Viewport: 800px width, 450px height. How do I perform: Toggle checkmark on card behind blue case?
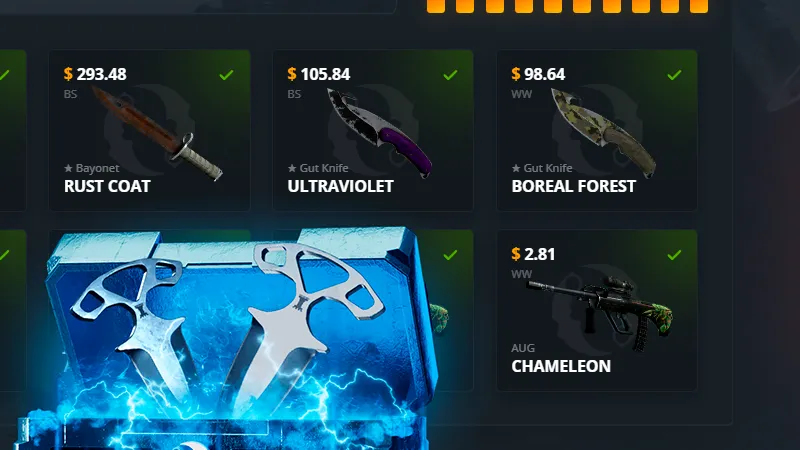coord(450,255)
